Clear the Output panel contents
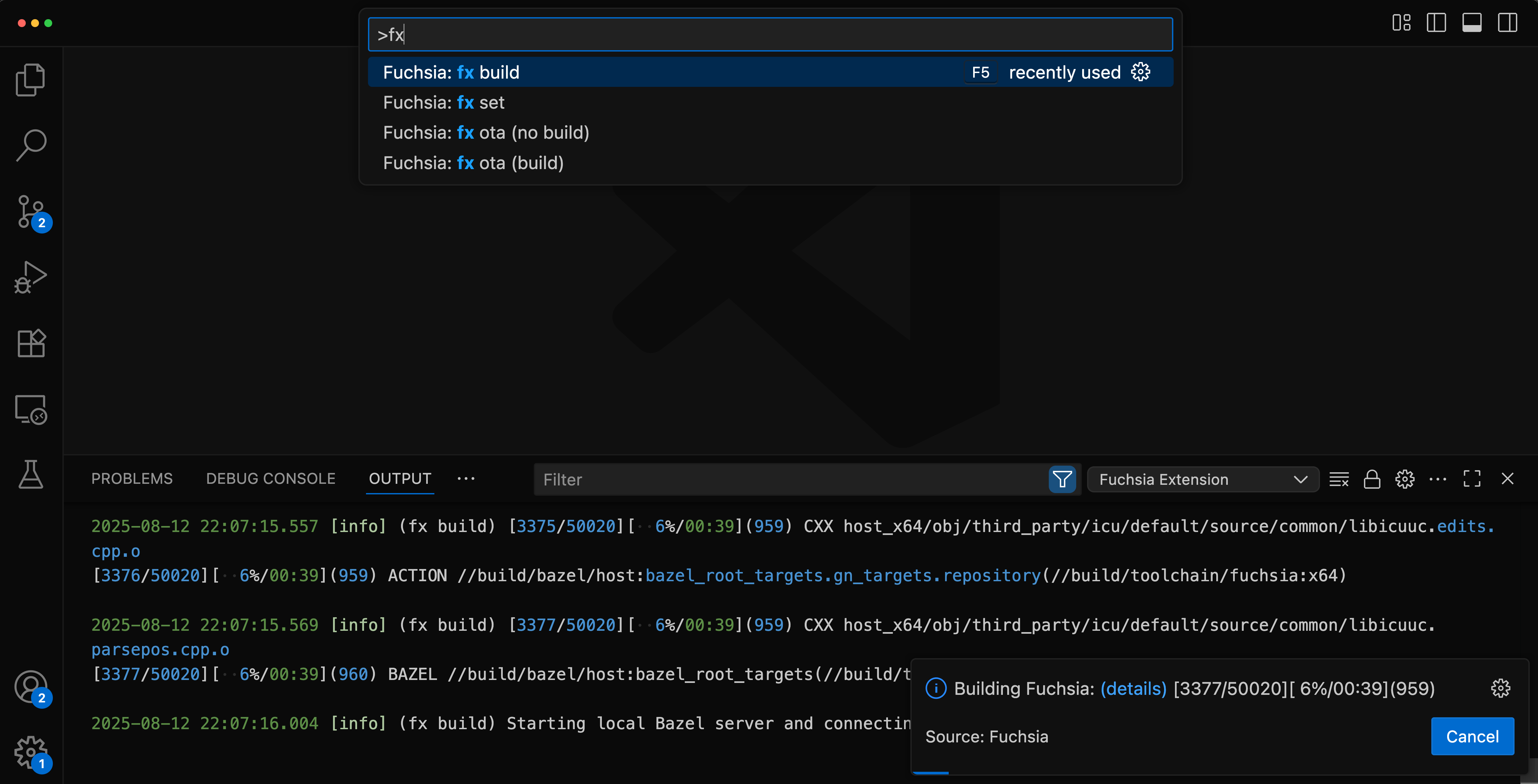This screenshot has width=1538, height=784. tap(1338, 479)
